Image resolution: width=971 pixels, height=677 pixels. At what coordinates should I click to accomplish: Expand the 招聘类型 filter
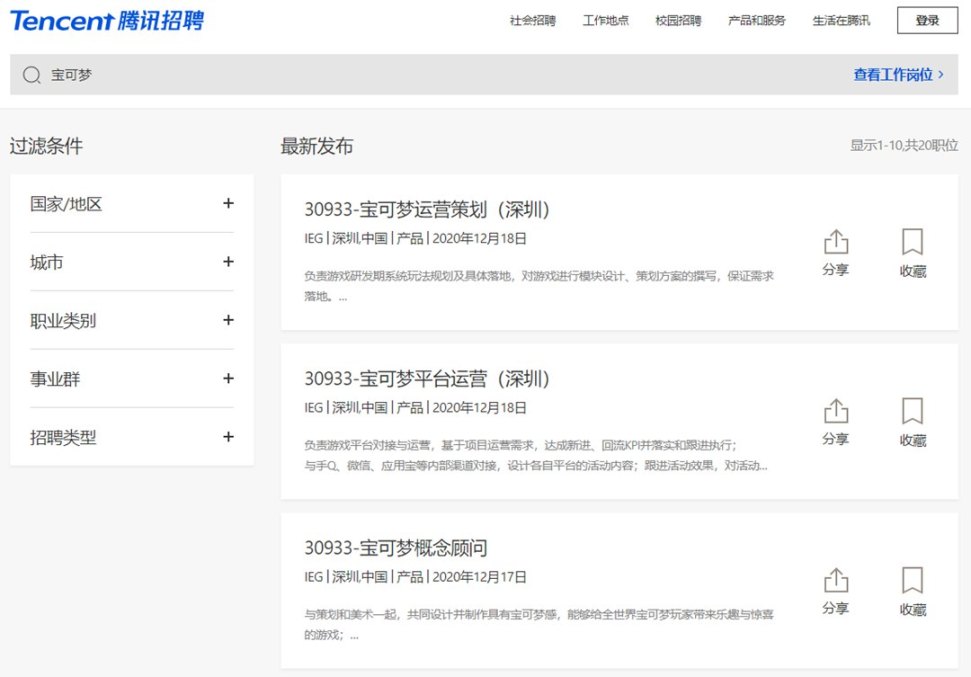coord(228,437)
